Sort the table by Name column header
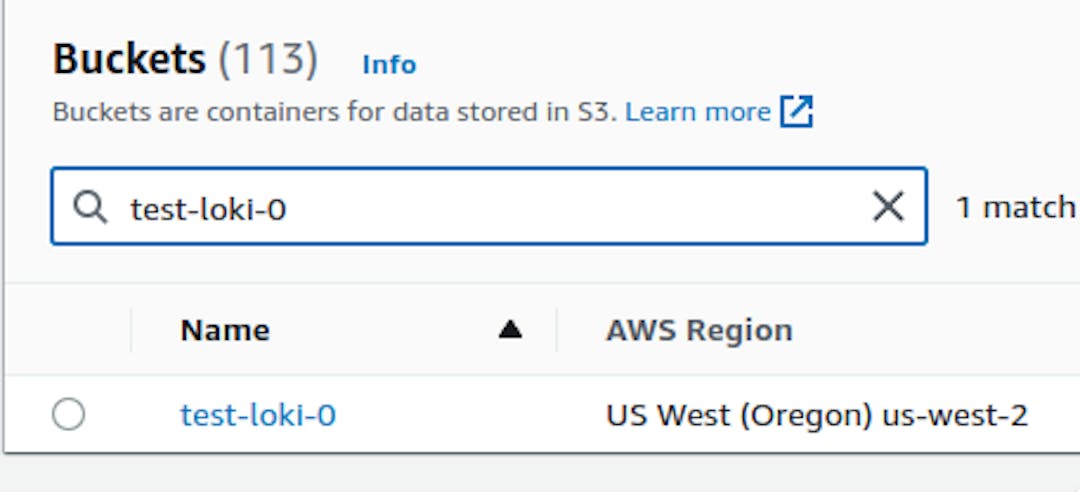1080x492 pixels. pos(225,330)
